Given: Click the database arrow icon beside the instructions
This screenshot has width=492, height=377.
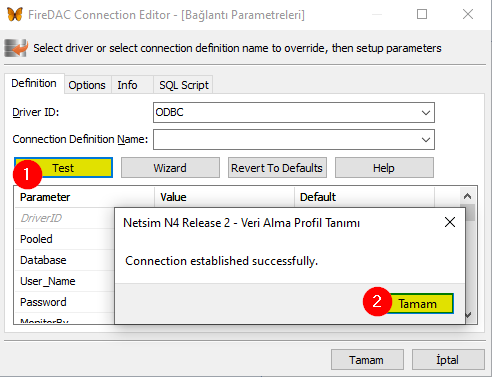Looking at the screenshot, I should tap(16, 48).
